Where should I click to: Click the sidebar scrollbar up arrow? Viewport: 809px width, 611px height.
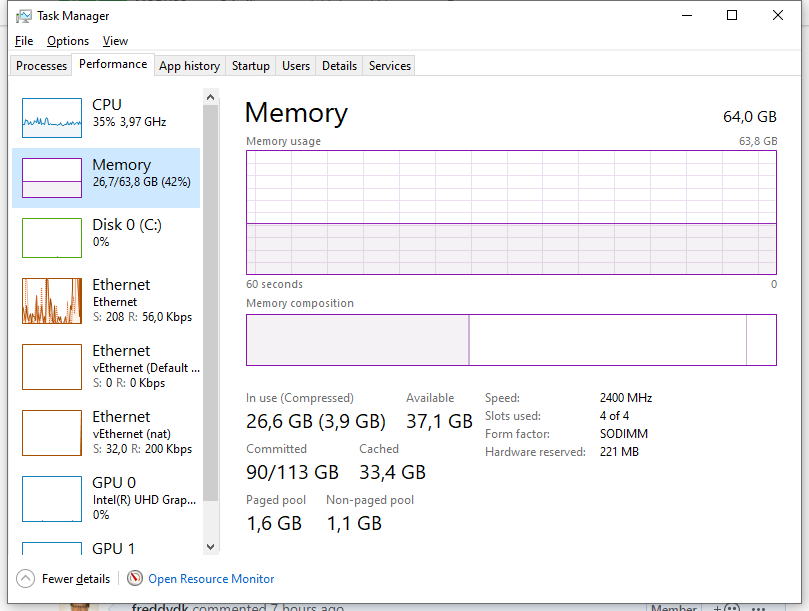tap(210, 97)
